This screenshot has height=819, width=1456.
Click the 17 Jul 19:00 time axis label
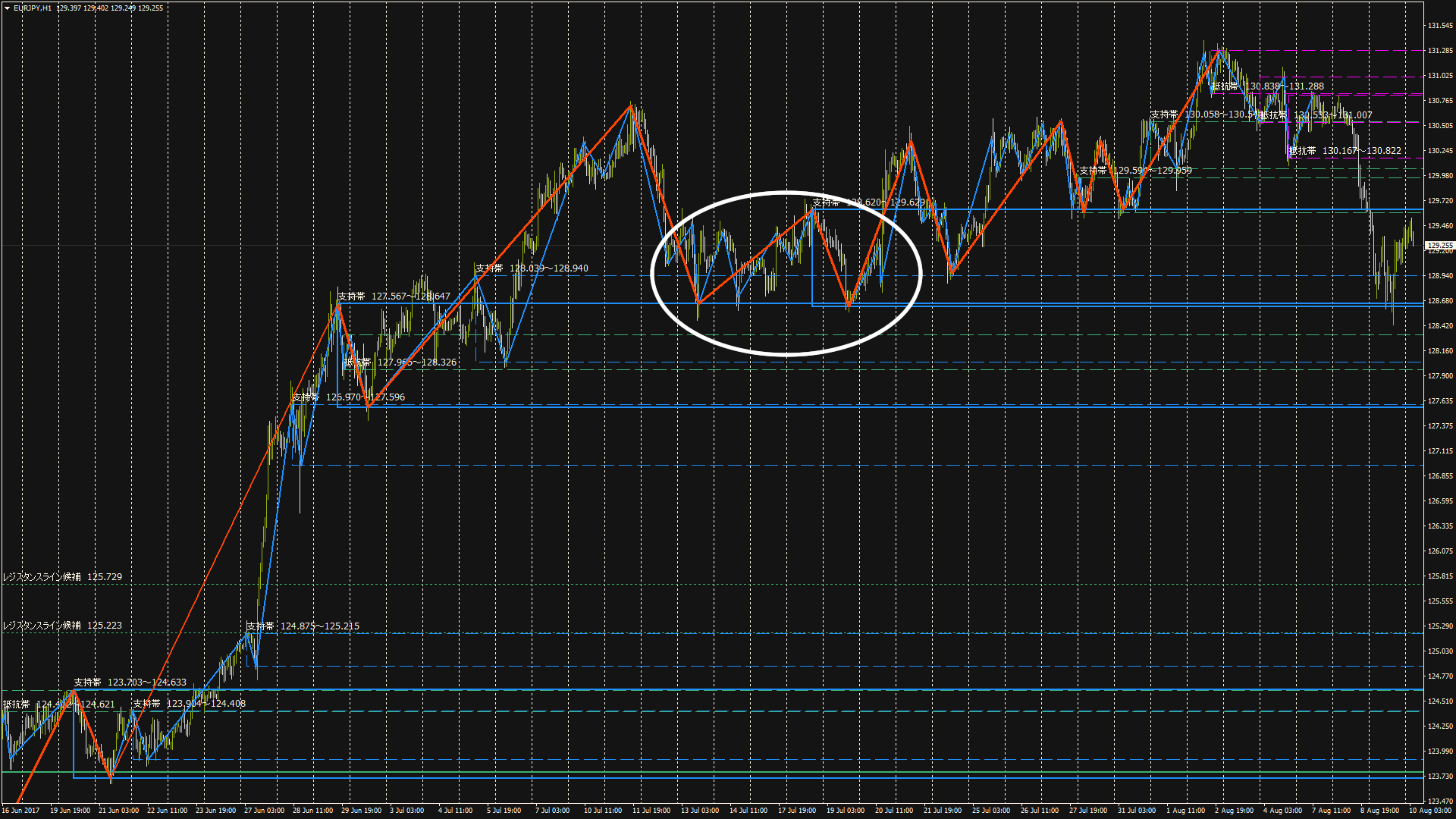(796, 811)
